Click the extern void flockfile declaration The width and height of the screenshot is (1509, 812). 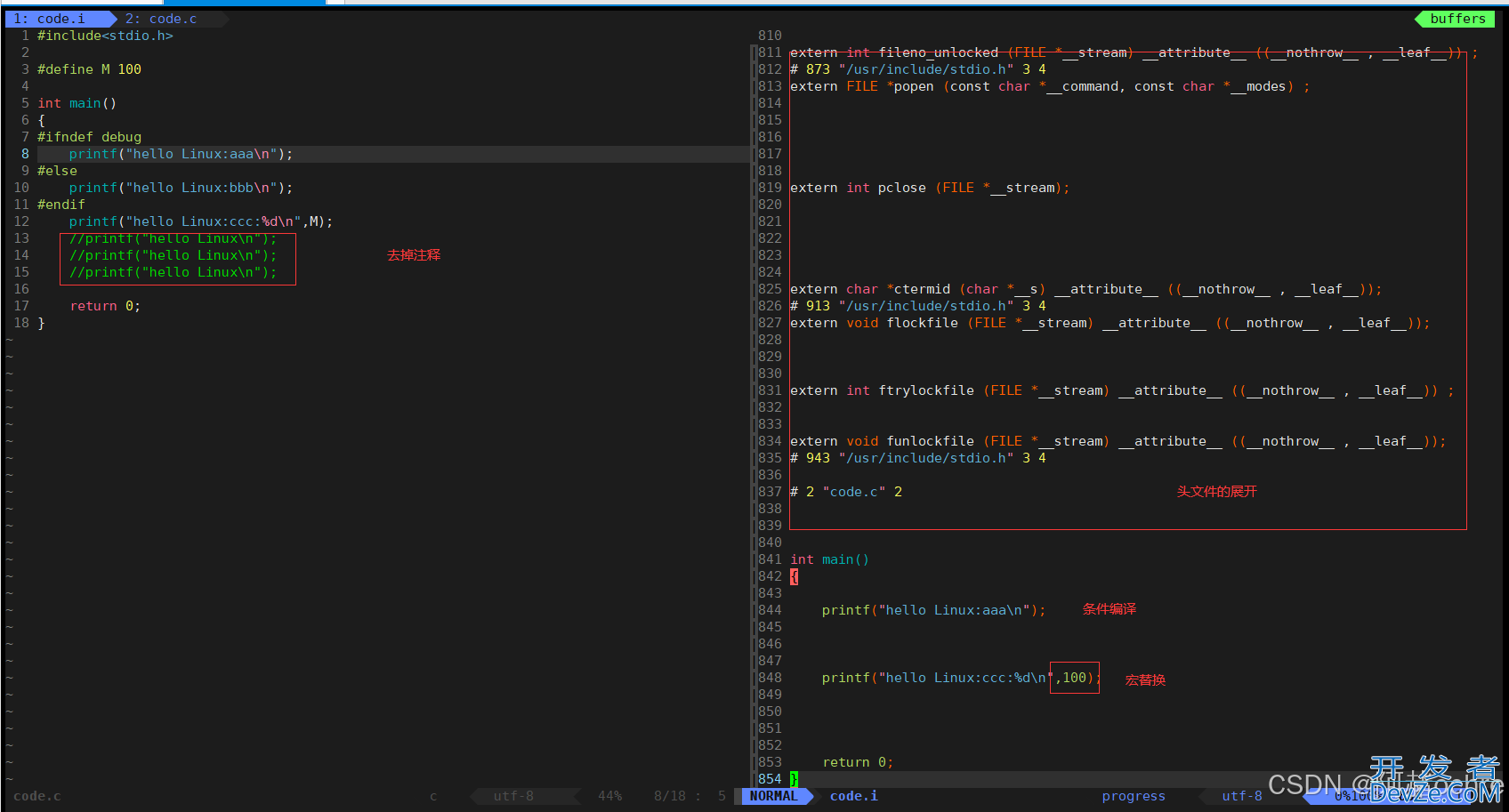point(1110,323)
